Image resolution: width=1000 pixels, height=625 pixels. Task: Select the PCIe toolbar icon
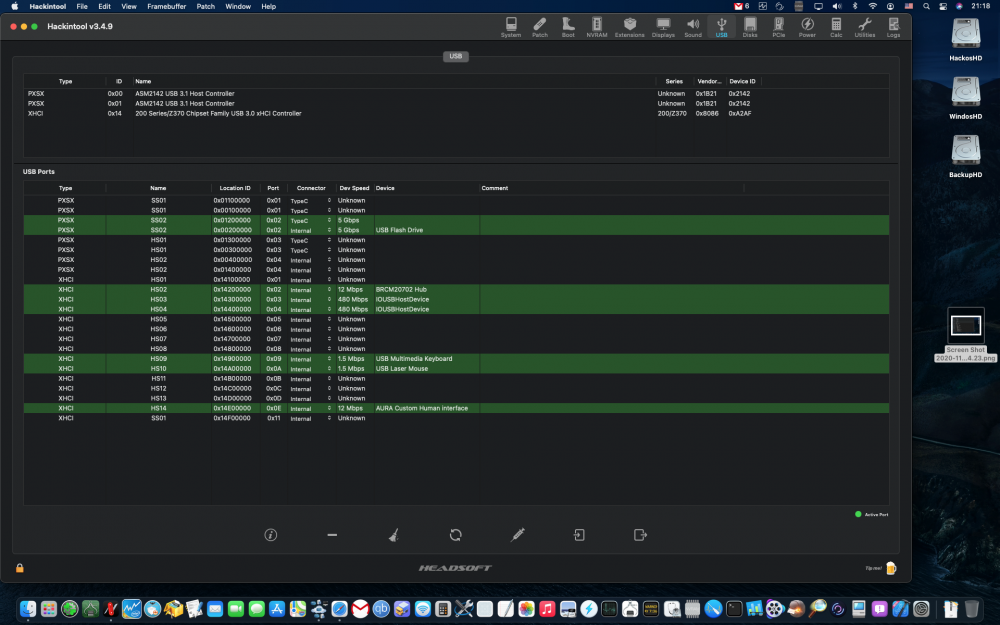point(778,27)
